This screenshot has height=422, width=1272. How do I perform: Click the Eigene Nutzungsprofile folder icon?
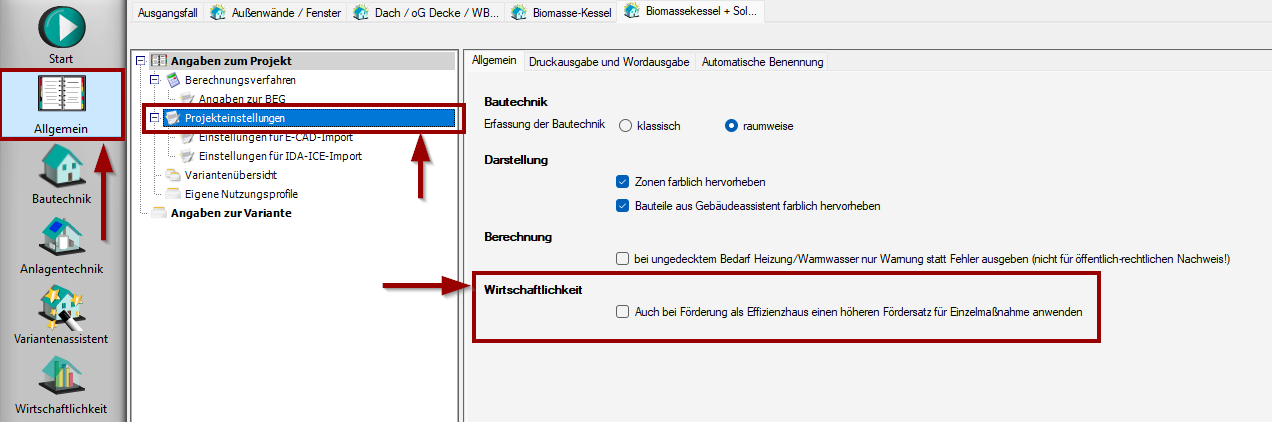(173, 194)
